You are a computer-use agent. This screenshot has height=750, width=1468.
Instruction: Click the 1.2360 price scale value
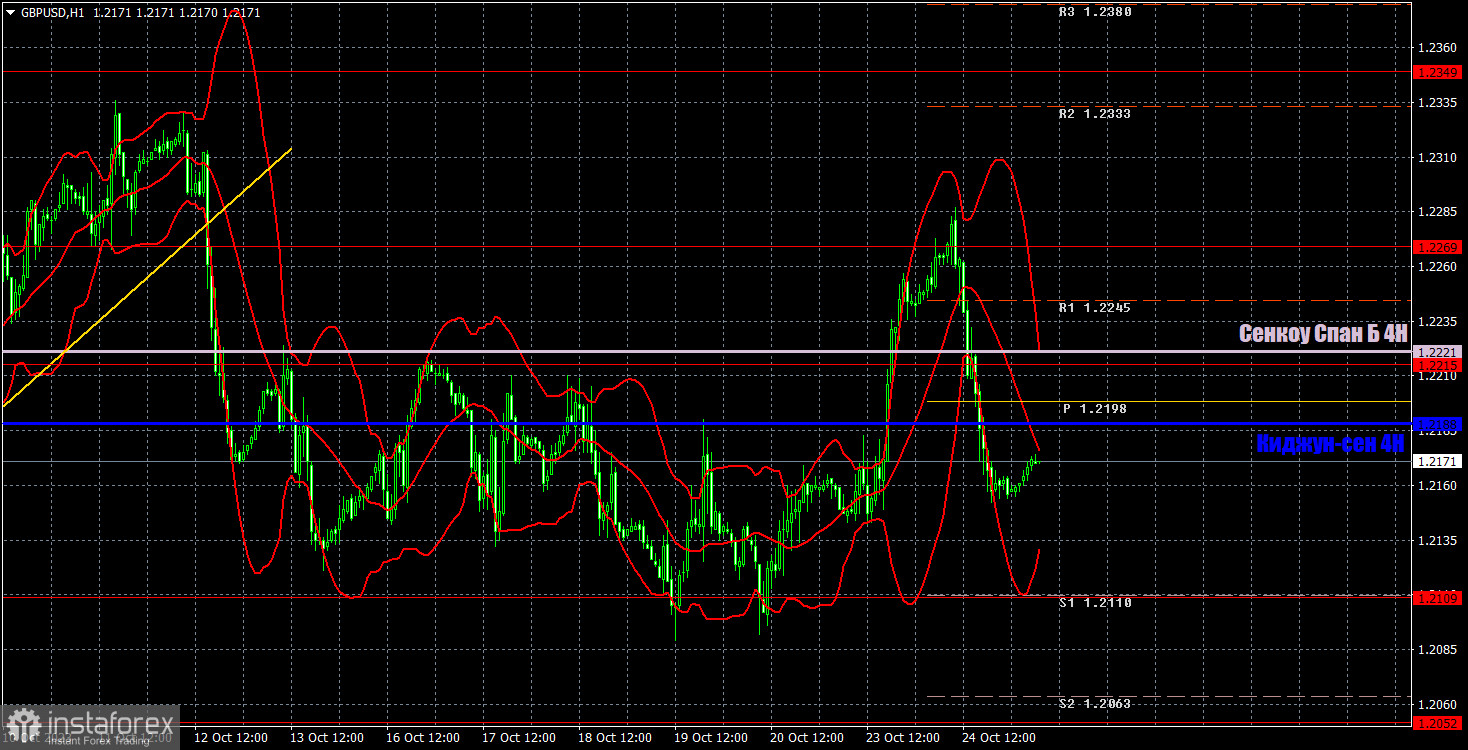[1436, 48]
